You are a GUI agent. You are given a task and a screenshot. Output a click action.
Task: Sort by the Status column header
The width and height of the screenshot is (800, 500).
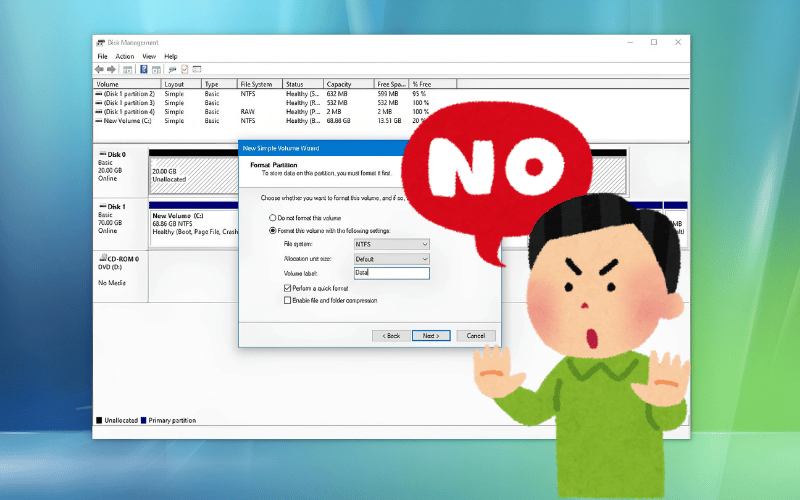303,84
